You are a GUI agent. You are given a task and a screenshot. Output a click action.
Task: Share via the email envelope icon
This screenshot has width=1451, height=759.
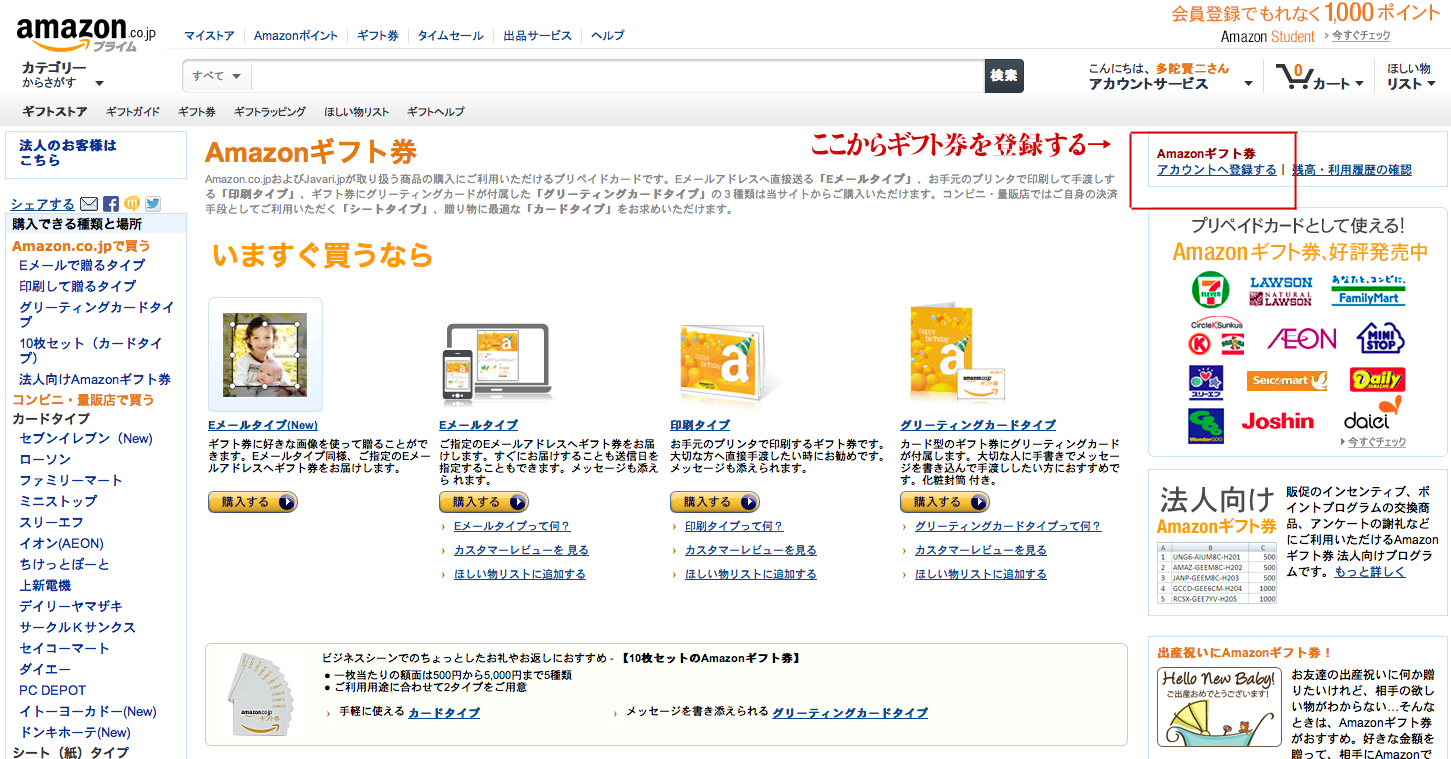point(89,204)
